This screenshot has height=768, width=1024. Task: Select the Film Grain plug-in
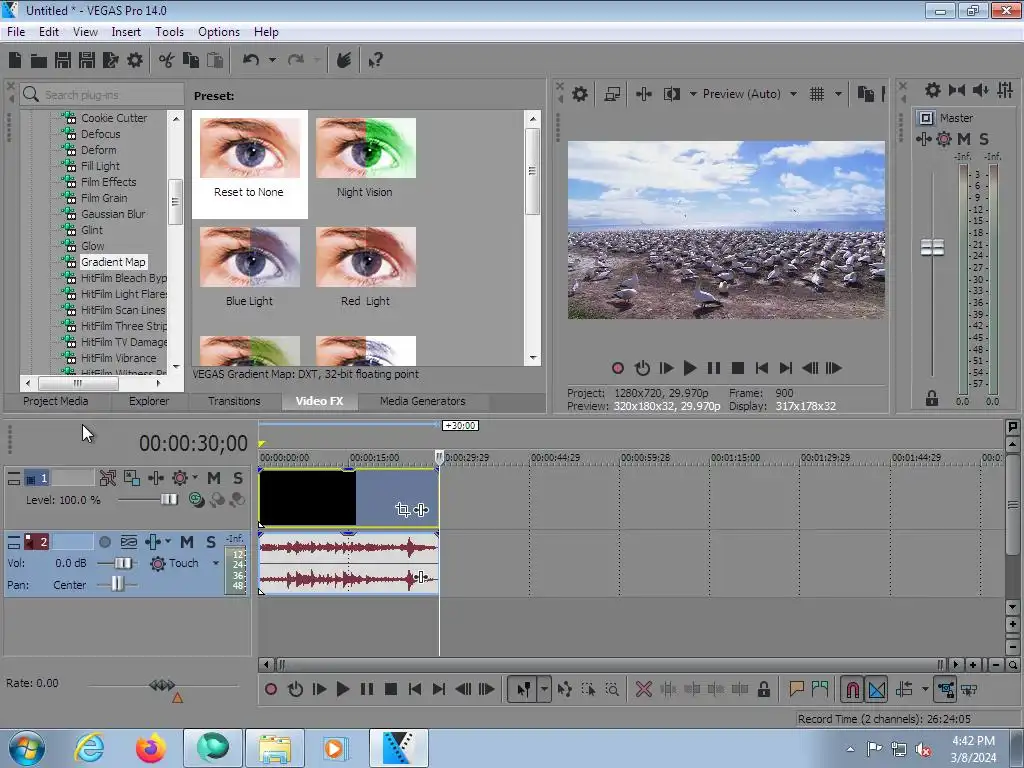[104, 198]
